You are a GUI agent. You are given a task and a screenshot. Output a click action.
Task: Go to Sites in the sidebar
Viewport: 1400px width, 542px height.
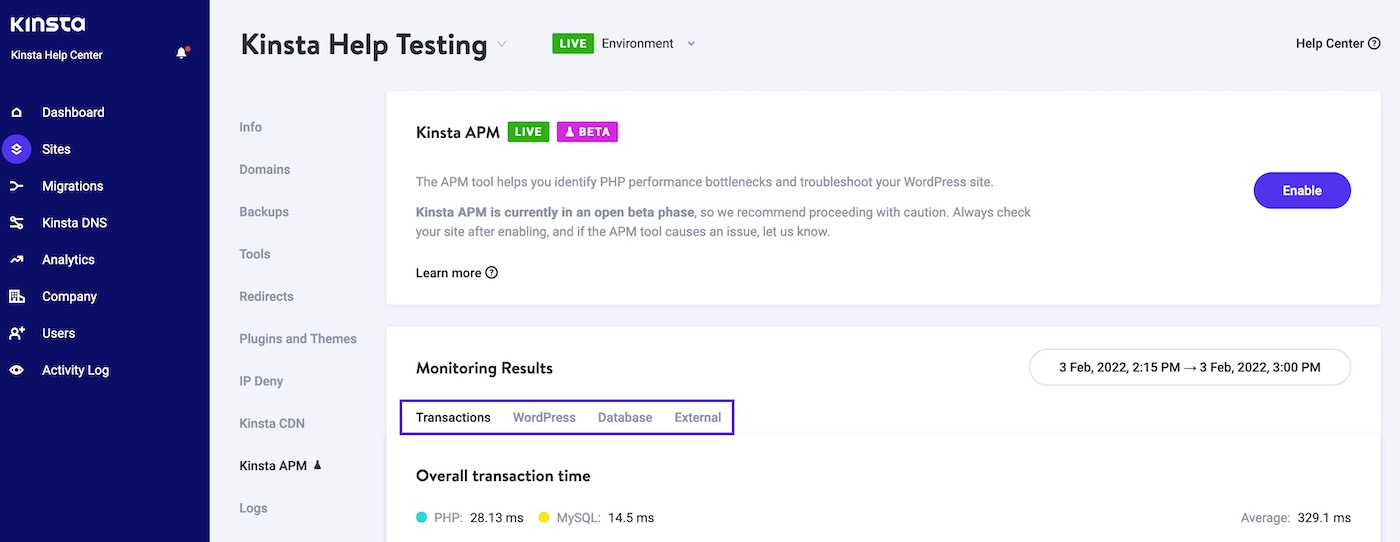point(56,149)
